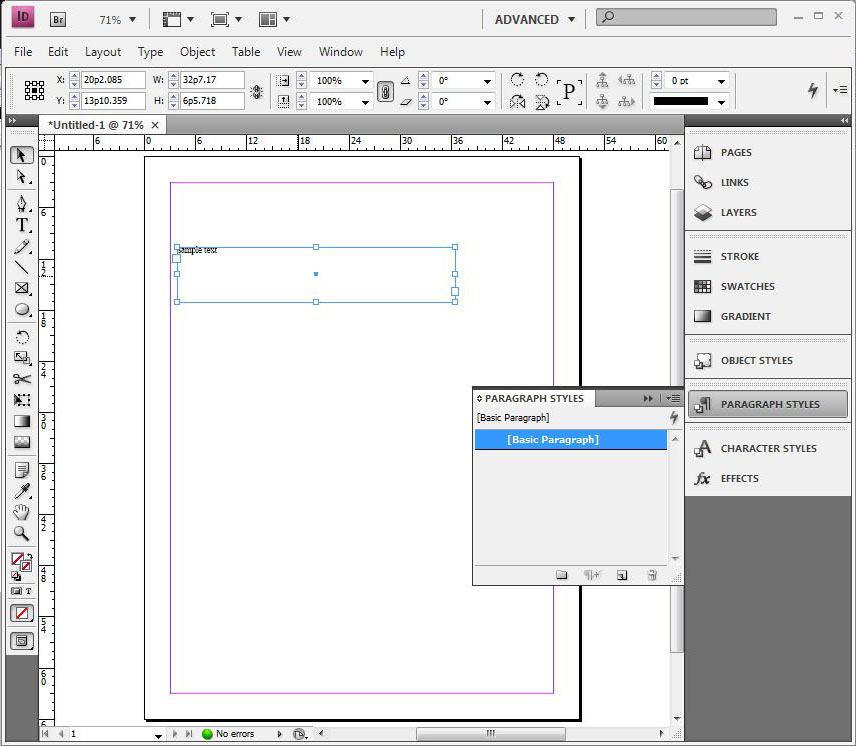856x746 pixels.
Task: Click create new paragraph style icon
Action: pos(622,575)
